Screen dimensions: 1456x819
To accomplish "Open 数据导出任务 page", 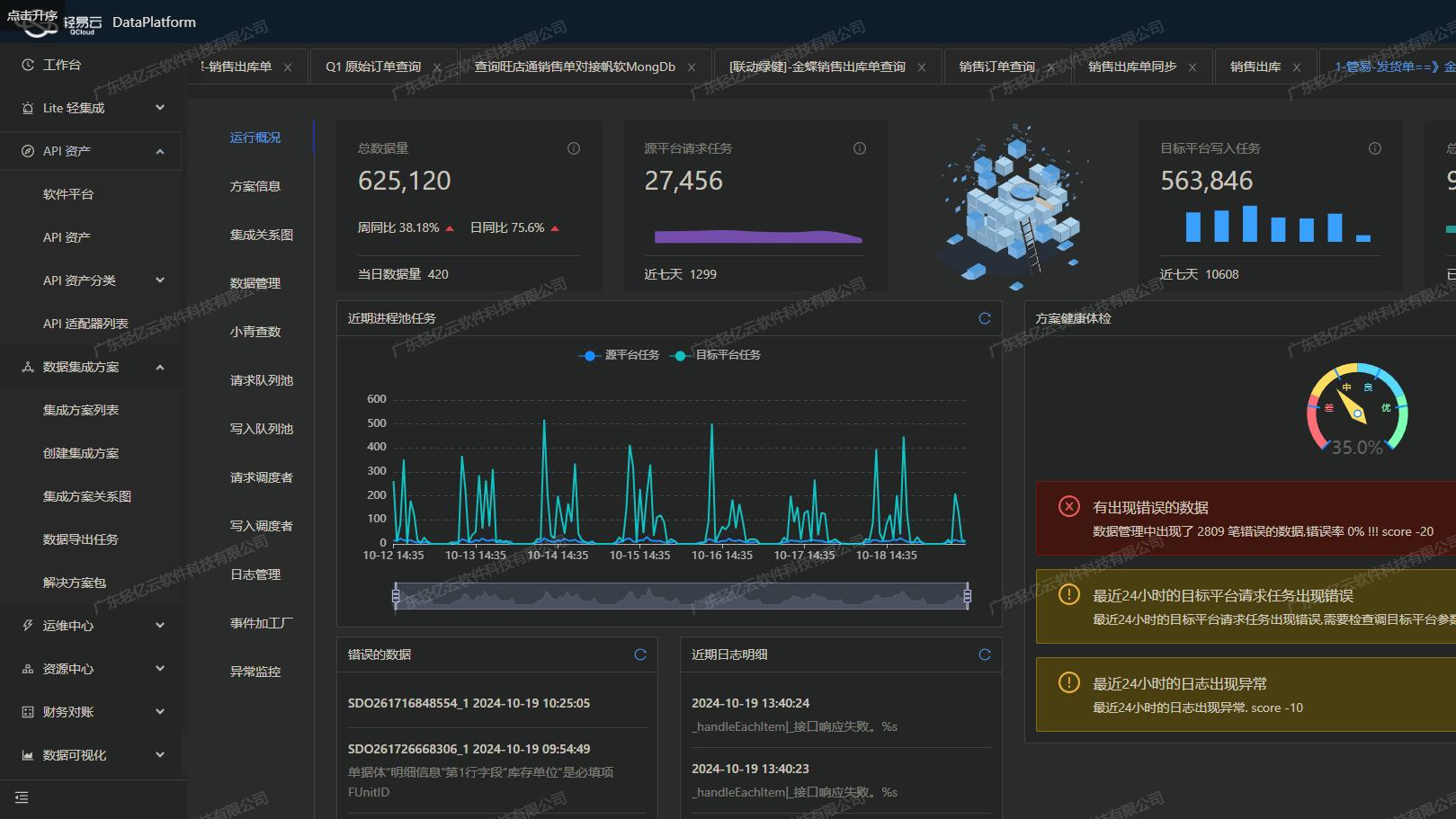I will point(81,539).
